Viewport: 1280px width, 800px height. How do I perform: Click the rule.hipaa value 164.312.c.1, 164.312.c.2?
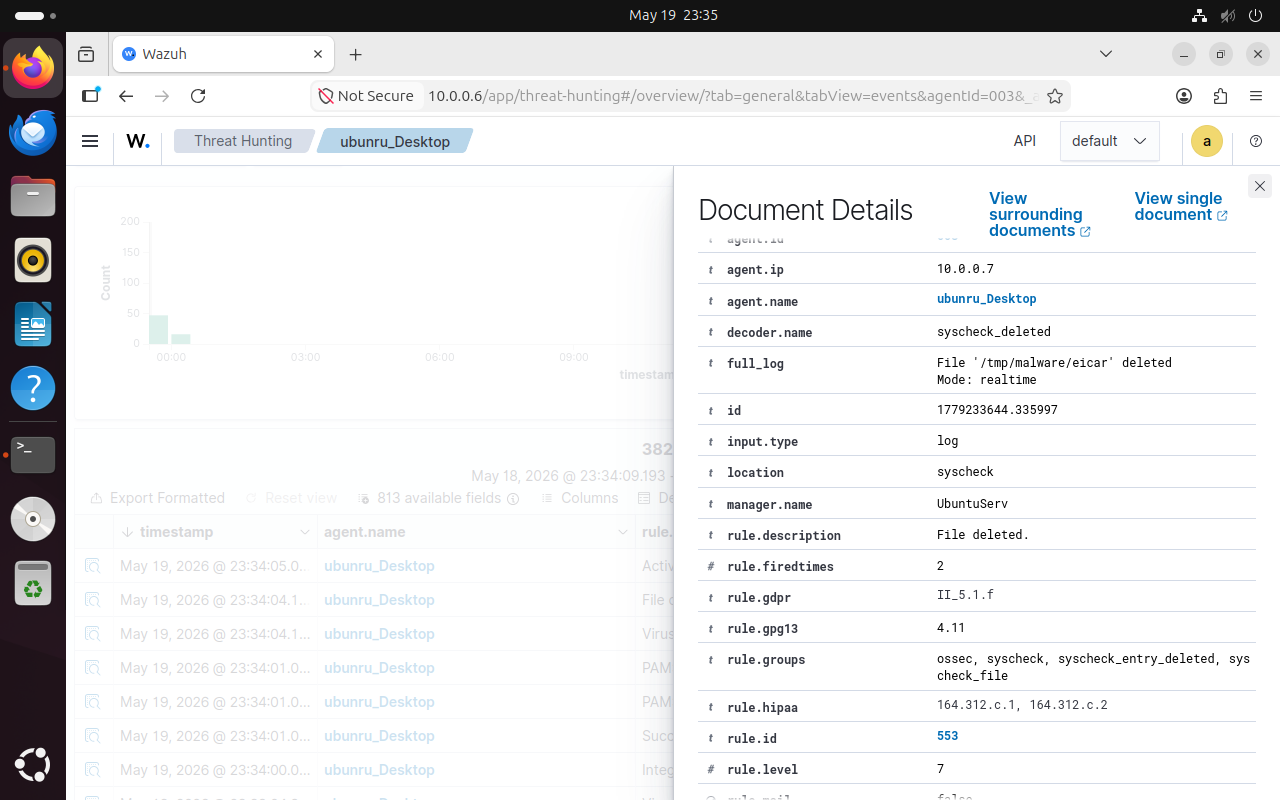[1022, 705]
